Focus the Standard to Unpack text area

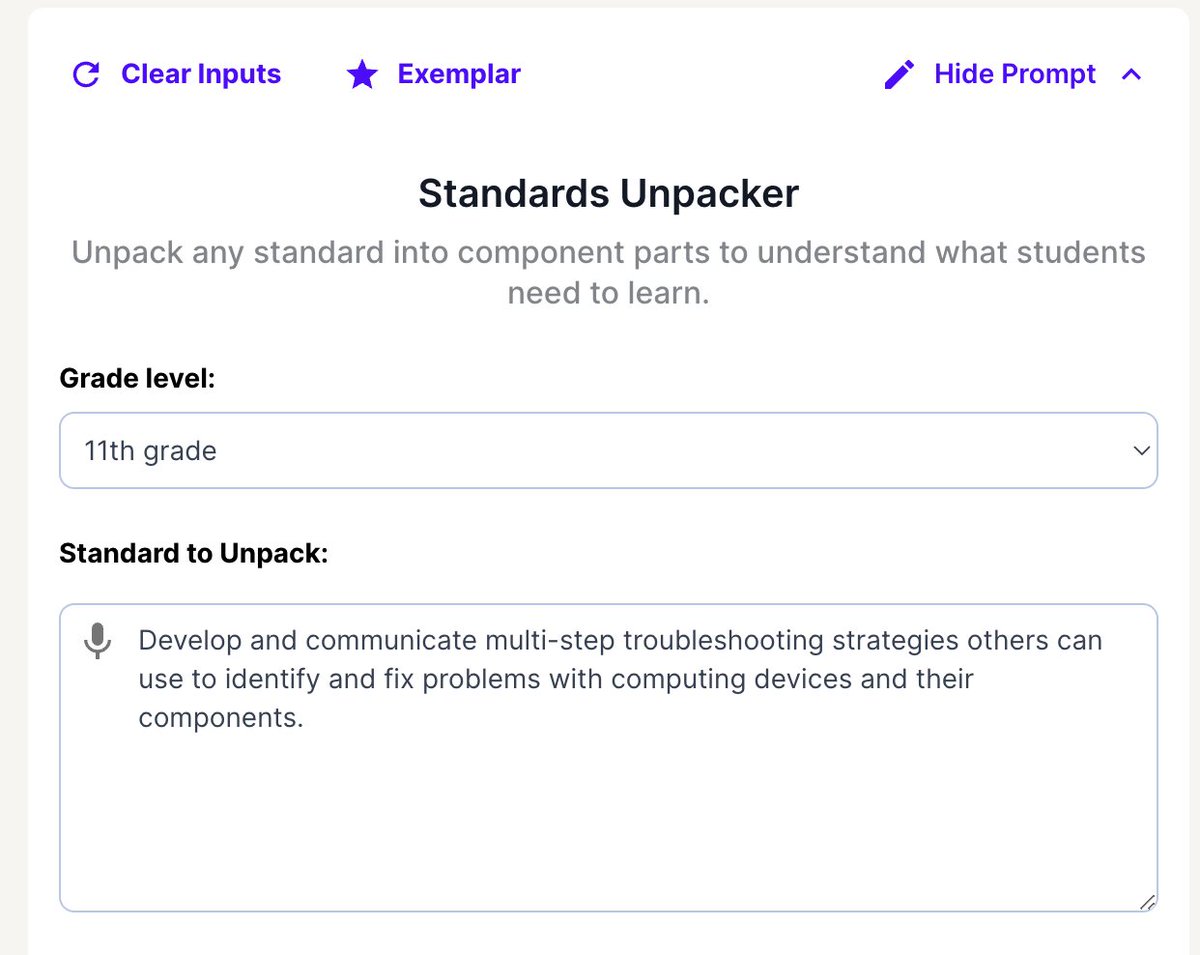pyautogui.click(x=608, y=800)
